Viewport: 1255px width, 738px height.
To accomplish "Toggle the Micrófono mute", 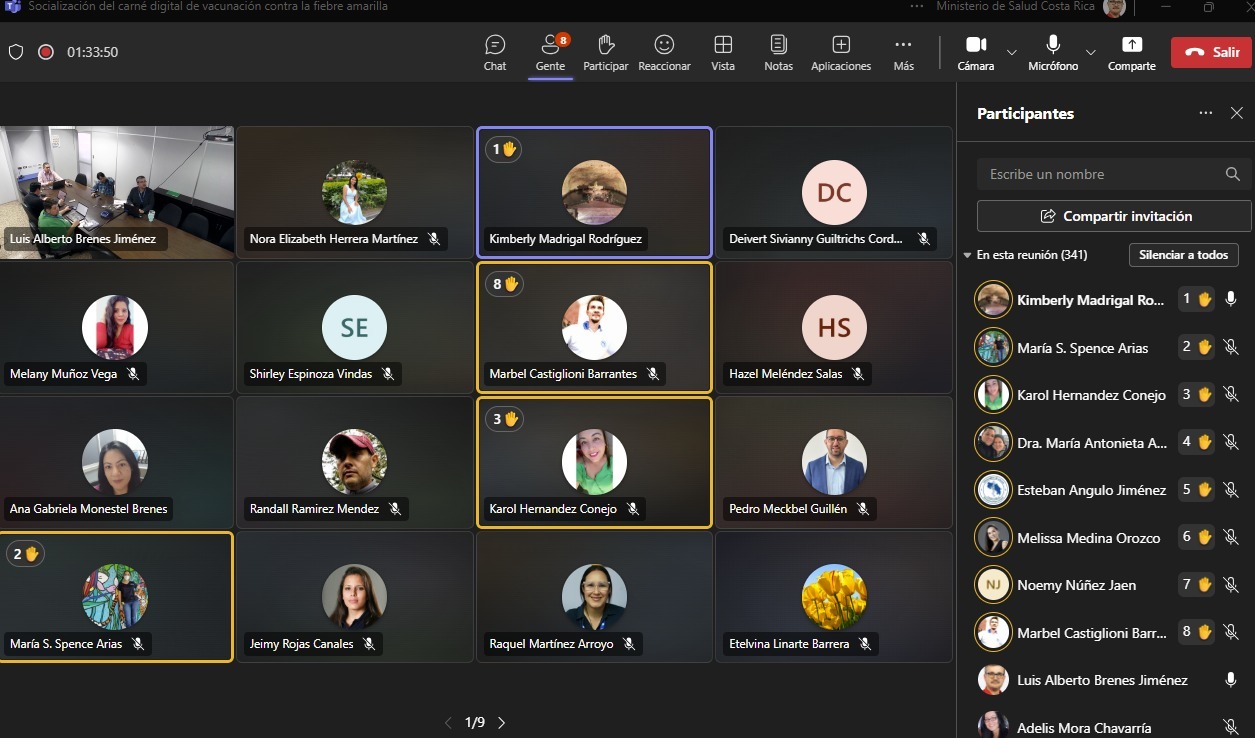I will pos(1053,53).
